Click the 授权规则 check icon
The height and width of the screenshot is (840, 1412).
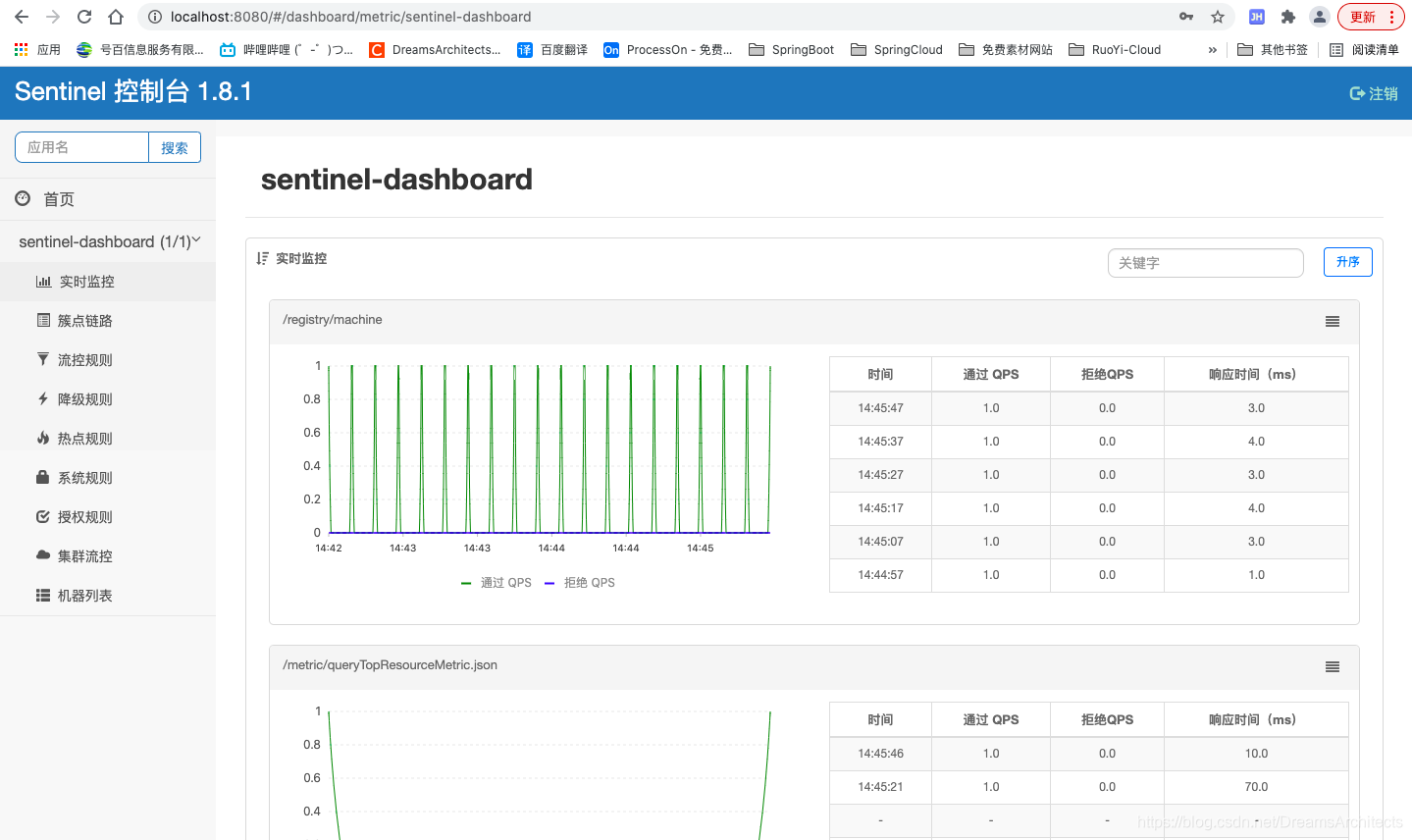(43, 516)
